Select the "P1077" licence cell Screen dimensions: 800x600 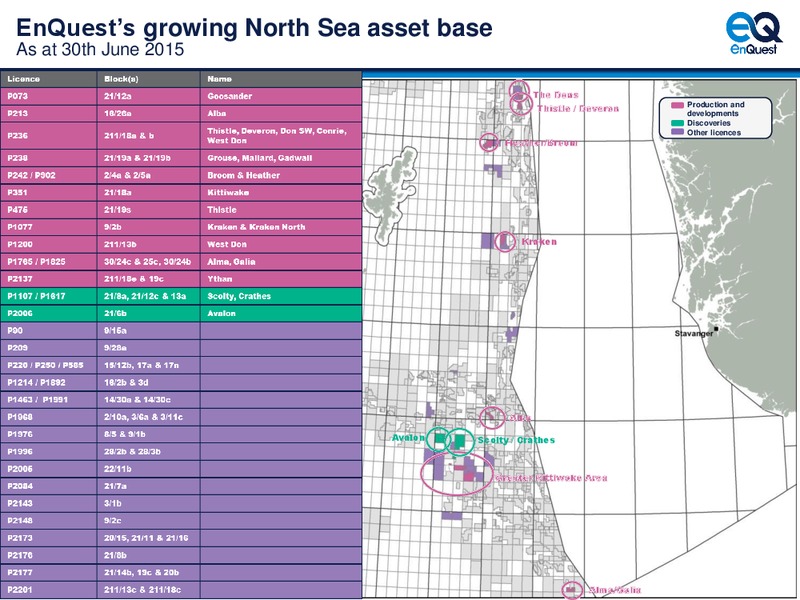pos(48,227)
